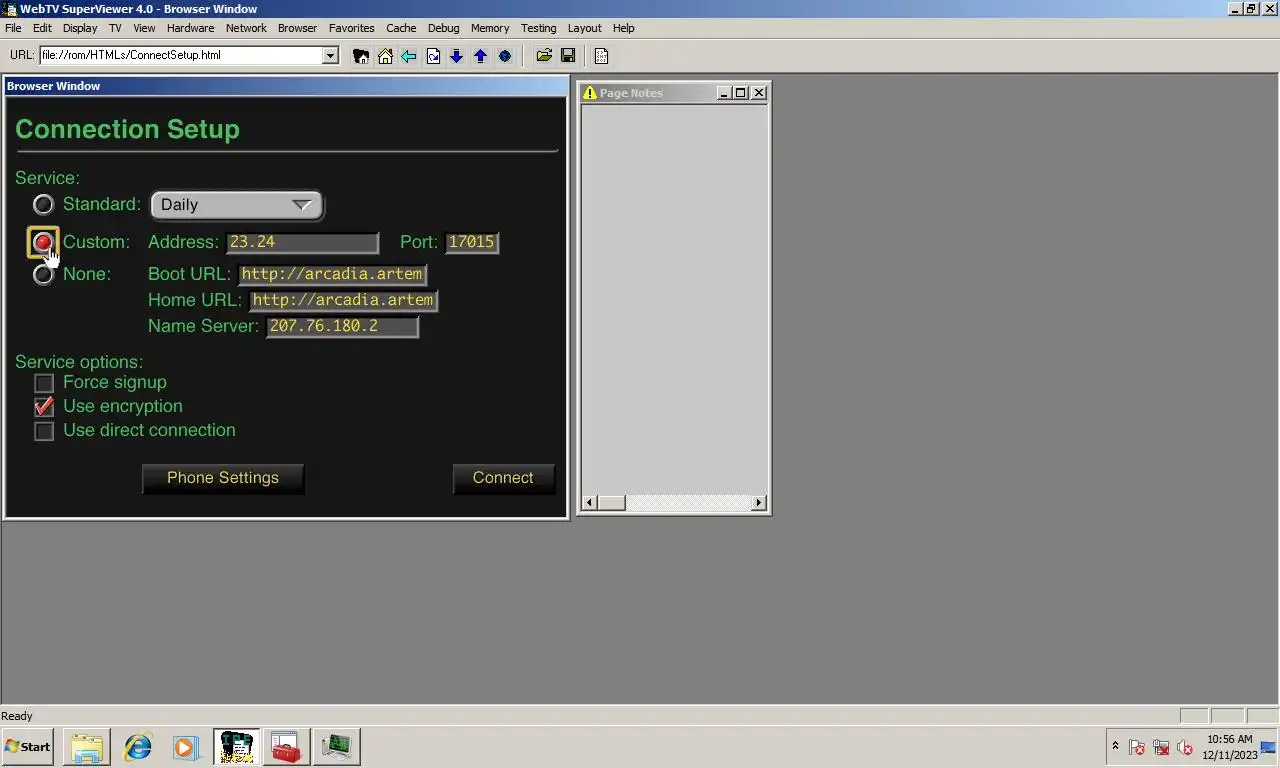Close the Page Notes window
1280x768 pixels.
[x=759, y=93]
